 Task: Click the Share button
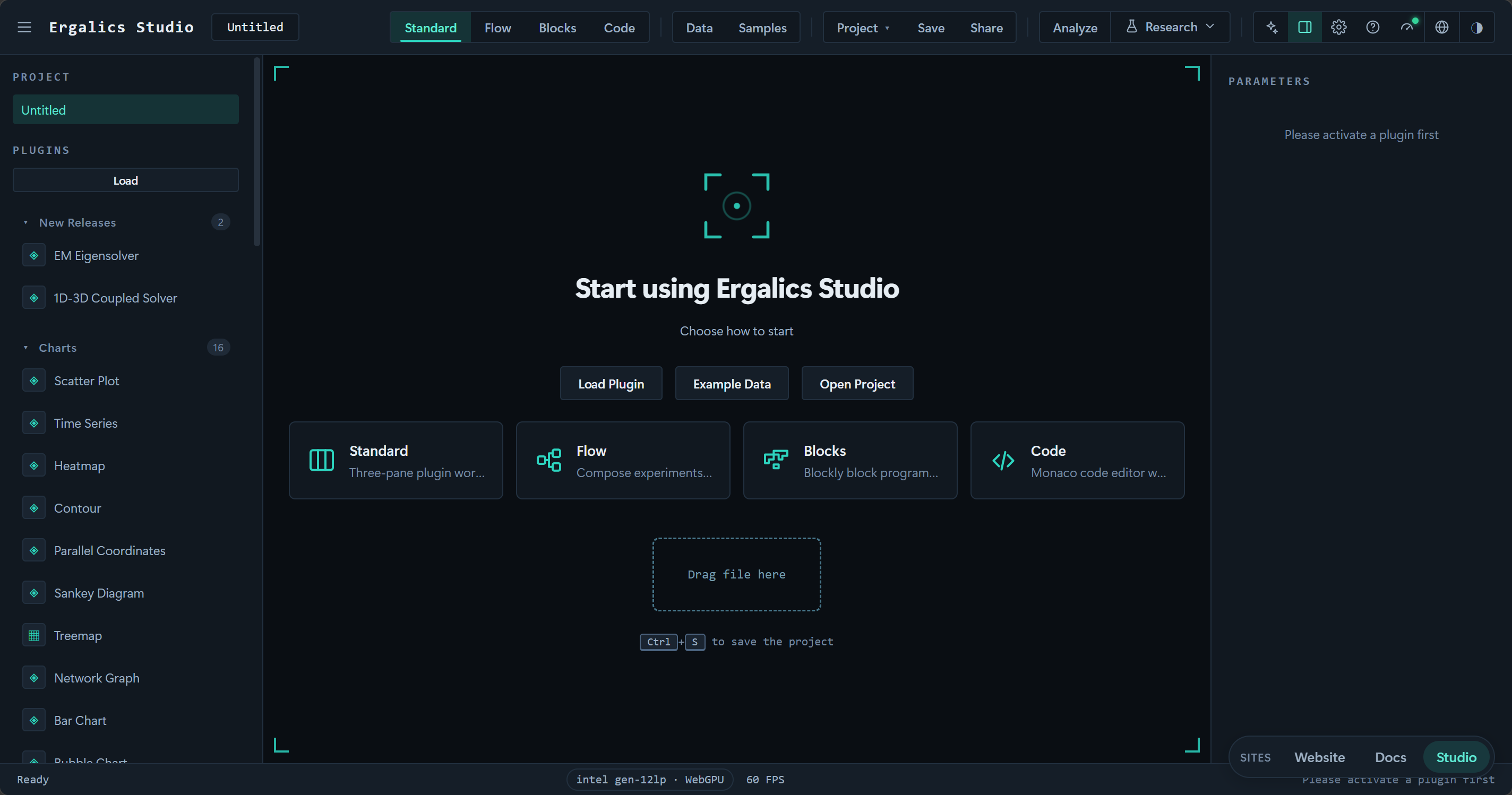pos(986,28)
